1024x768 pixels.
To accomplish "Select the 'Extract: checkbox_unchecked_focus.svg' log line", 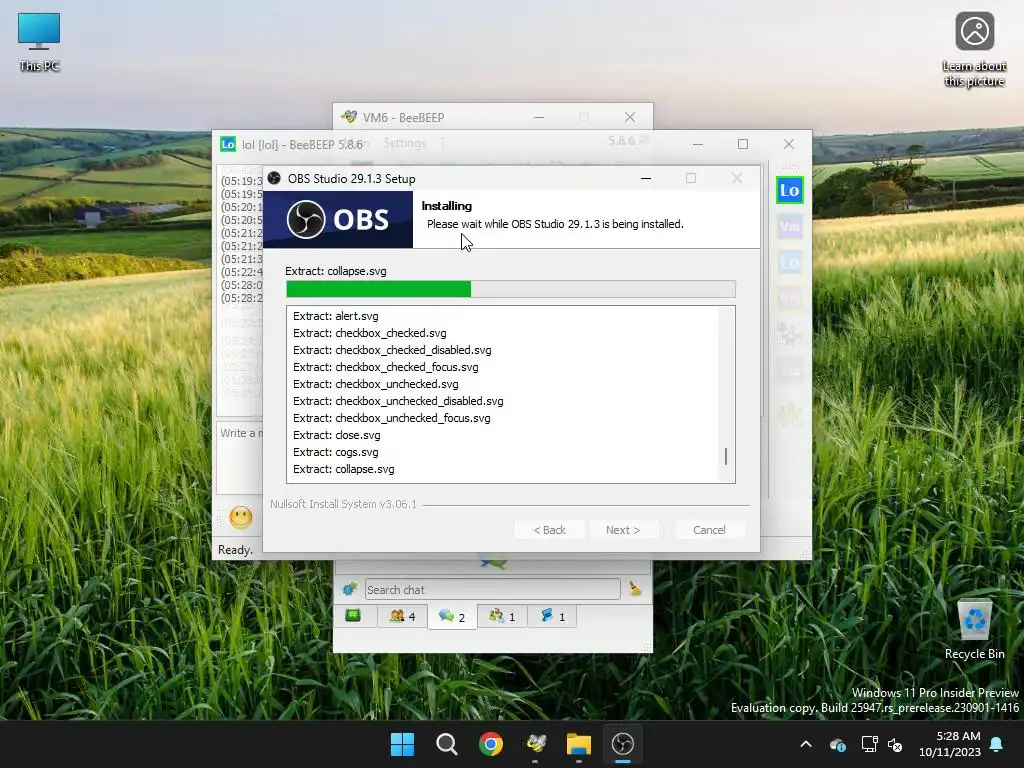I will point(391,418).
